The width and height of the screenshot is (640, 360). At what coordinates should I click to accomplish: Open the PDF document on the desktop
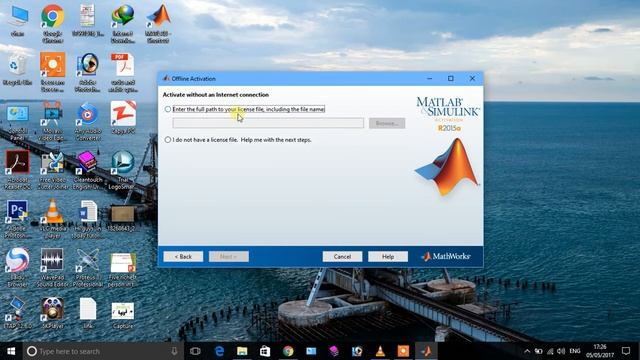click(x=123, y=72)
